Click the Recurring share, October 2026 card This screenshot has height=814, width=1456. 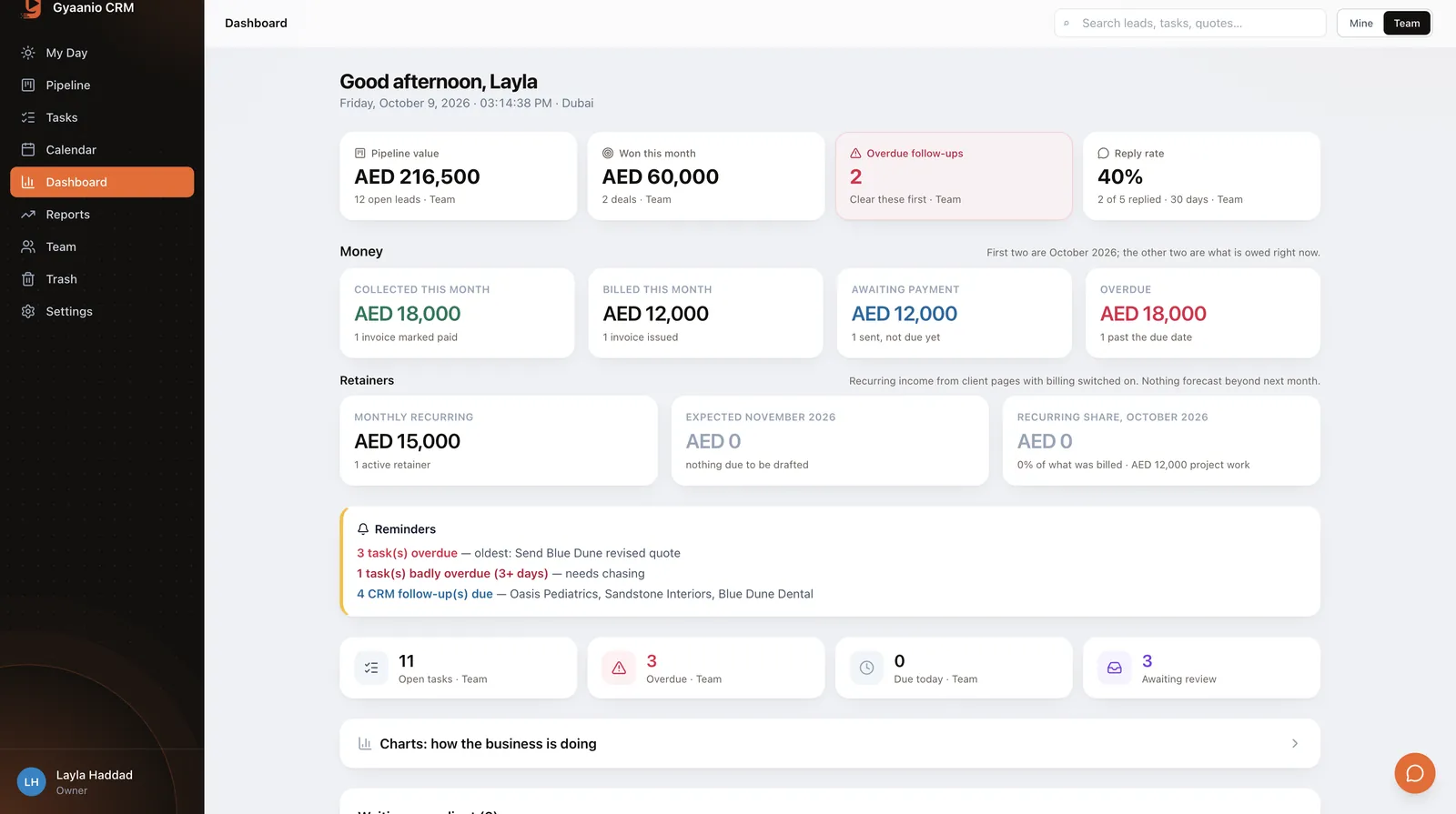(x=1161, y=440)
